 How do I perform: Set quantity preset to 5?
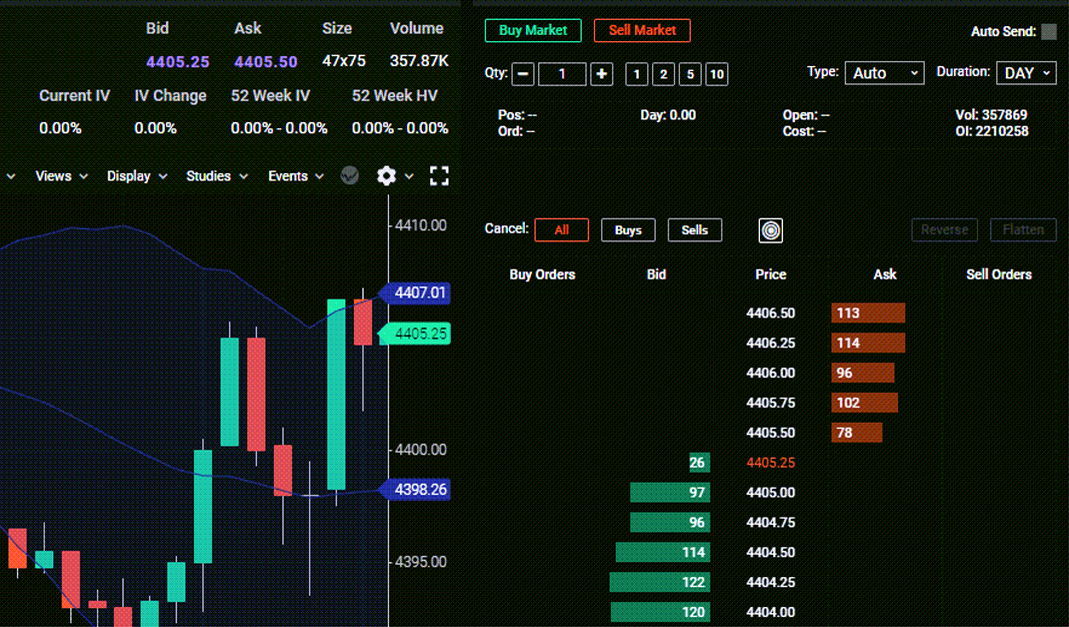[689, 74]
